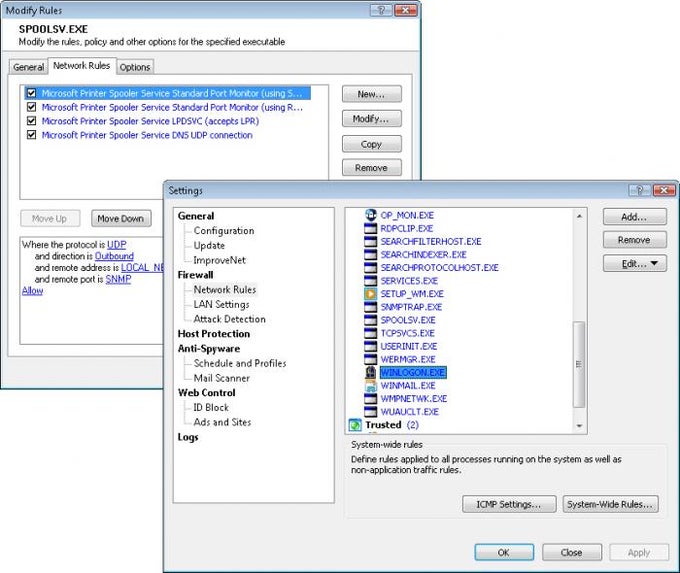680x573 pixels.
Task: Click the Move Down button
Action: click(121, 219)
